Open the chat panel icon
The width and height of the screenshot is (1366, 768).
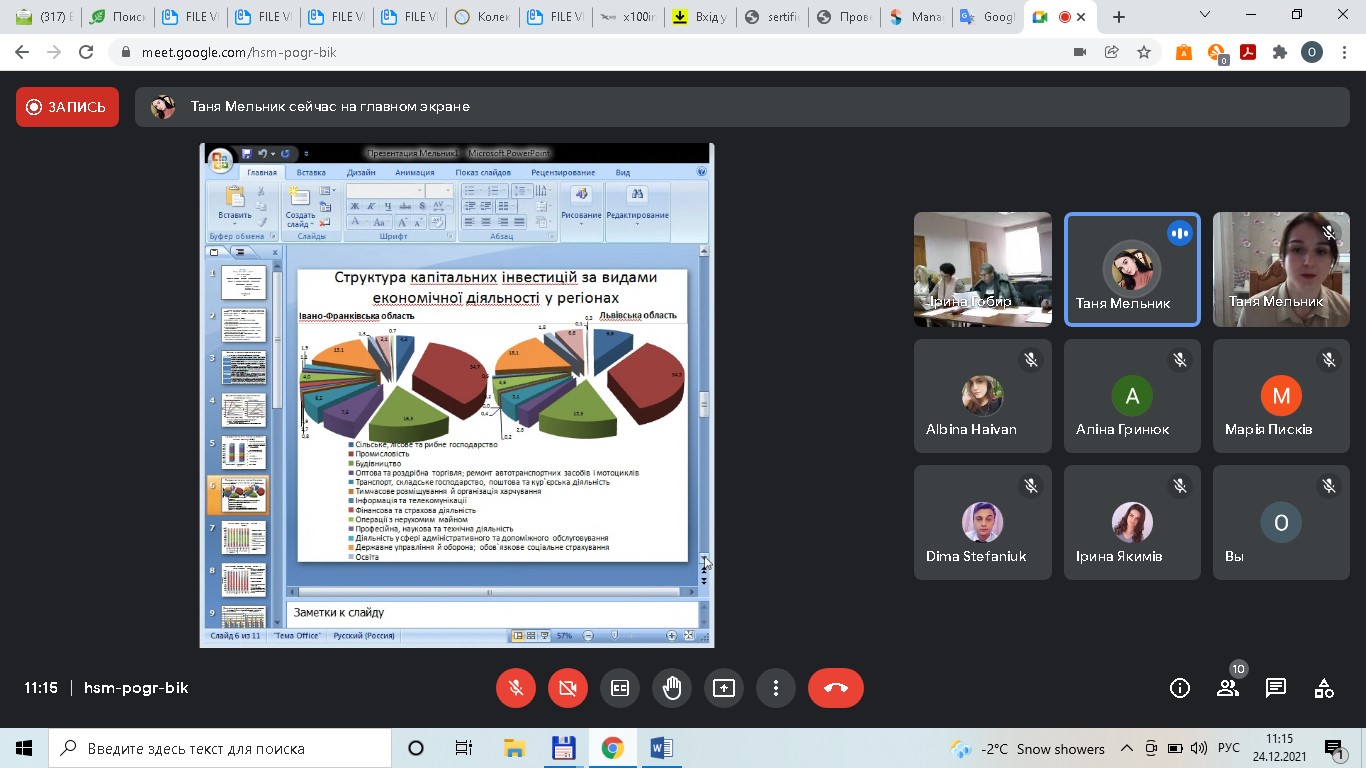(x=1276, y=688)
